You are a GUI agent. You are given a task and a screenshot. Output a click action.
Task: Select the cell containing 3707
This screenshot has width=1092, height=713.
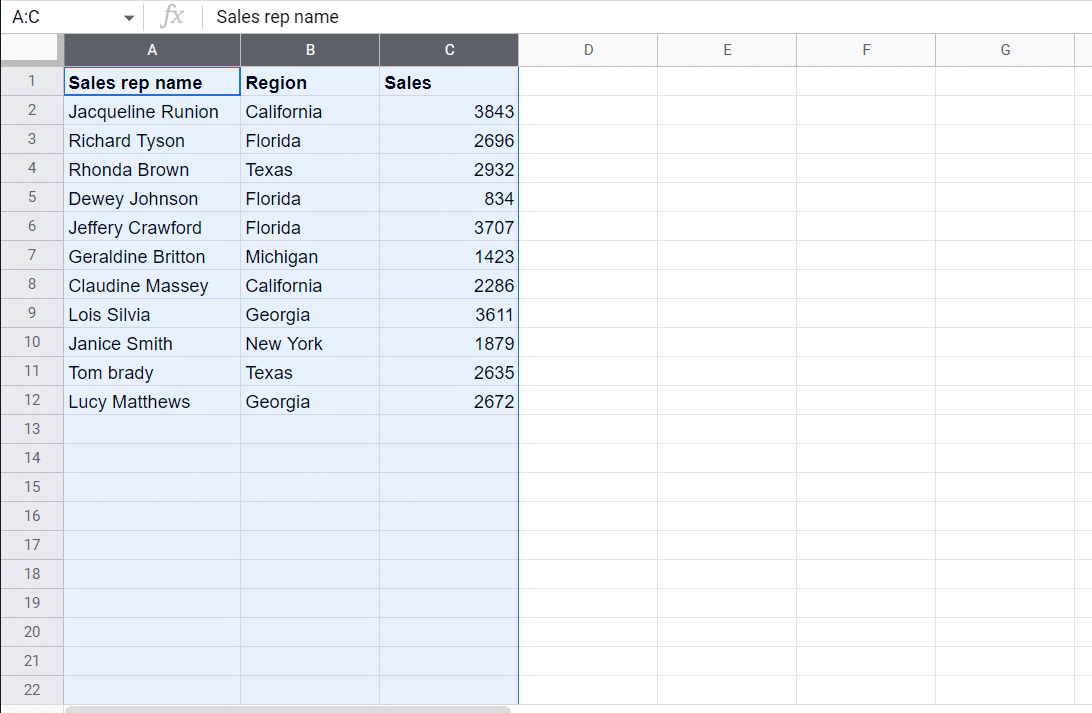[449, 228]
